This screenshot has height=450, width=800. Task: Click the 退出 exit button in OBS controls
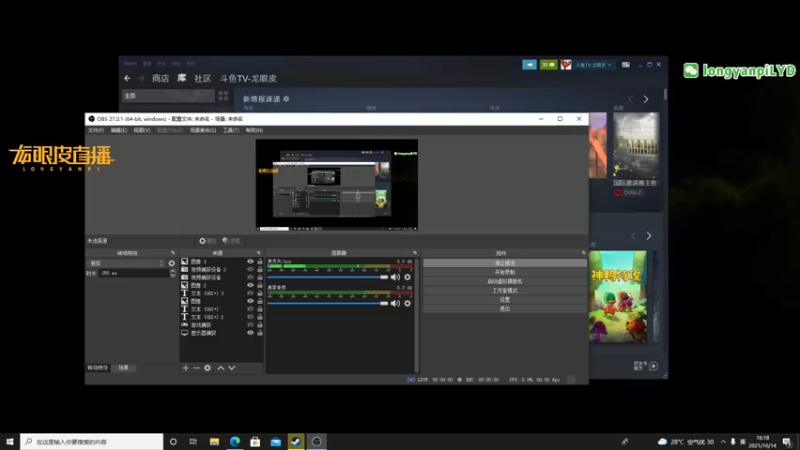click(x=505, y=309)
